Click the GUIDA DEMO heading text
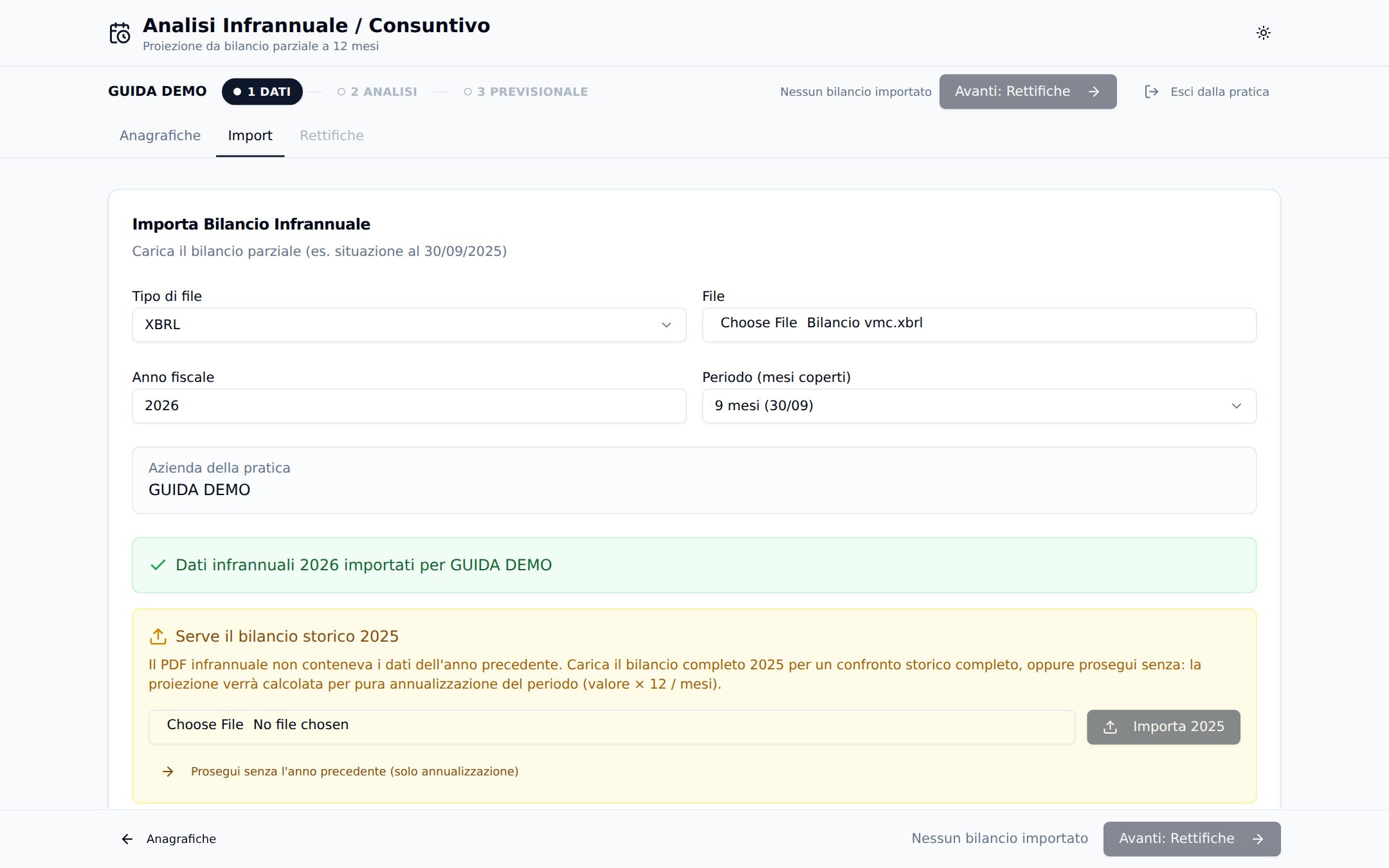Image resolution: width=1389 pixels, height=868 pixels. [158, 91]
